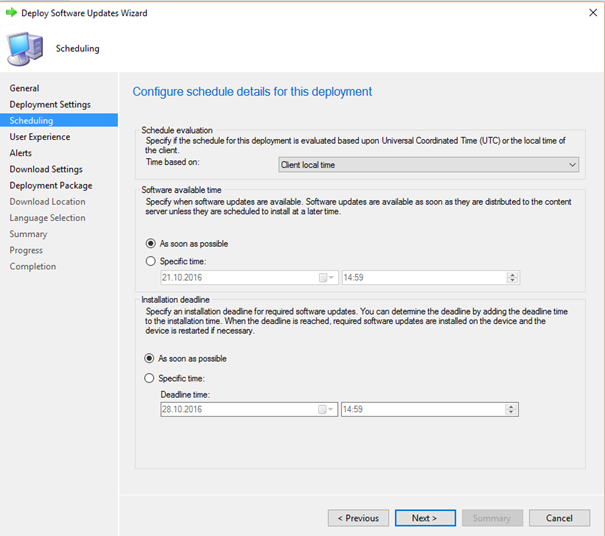The height and width of the screenshot is (536, 605).
Task: Click spinner arrows on software available time
Action: click(x=512, y=277)
